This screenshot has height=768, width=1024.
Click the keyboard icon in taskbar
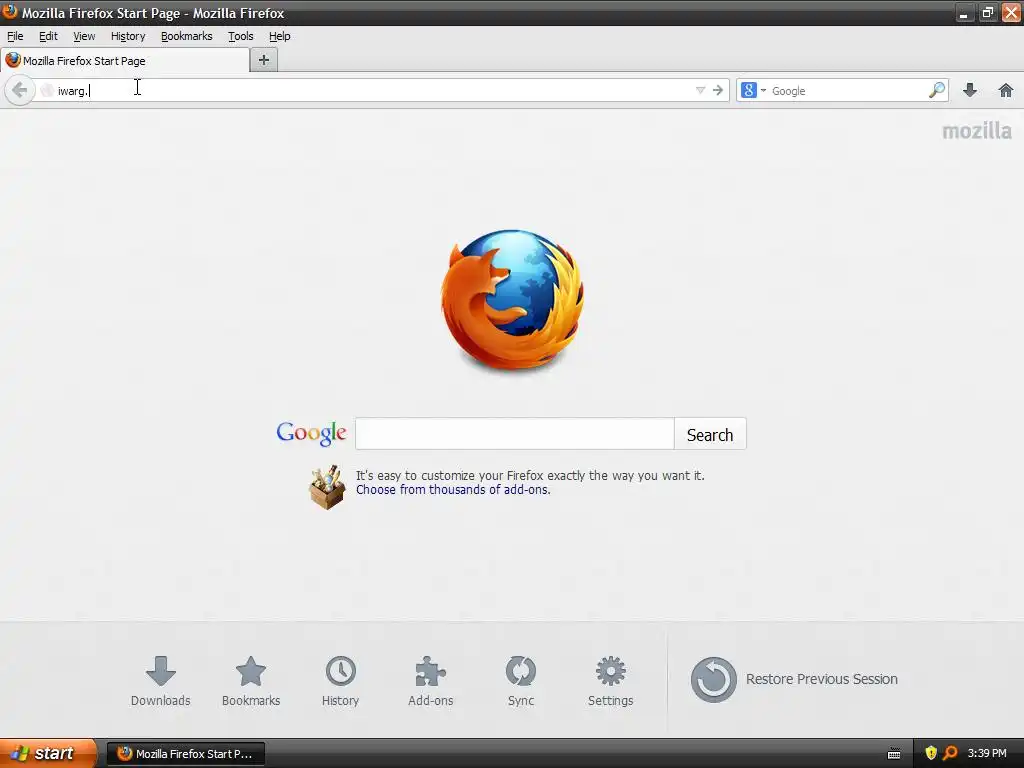894,754
